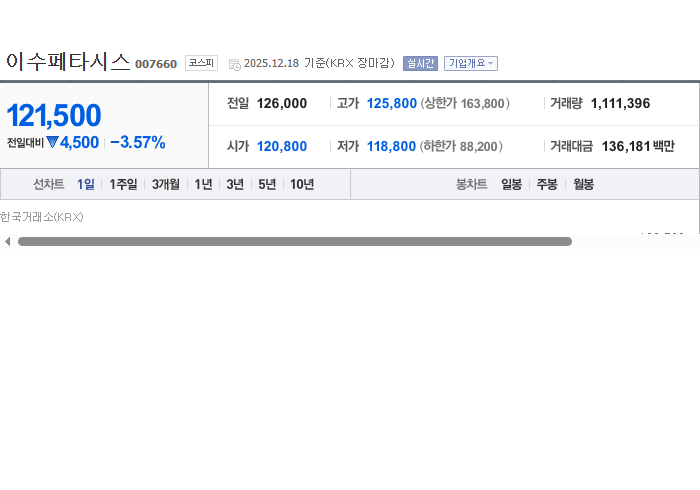Select the 3년 line chart tab
The width and height of the screenshot is (700, 490).
point(235,184)
